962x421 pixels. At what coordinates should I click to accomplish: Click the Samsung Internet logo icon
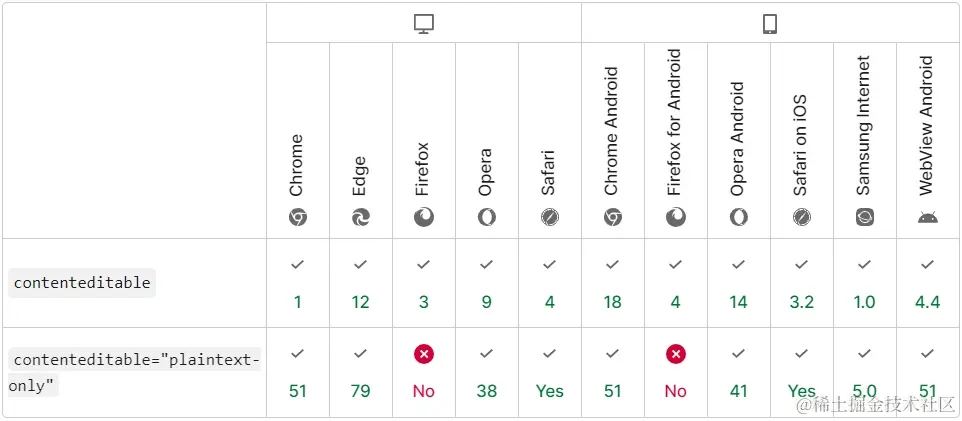click(x=865, y=217)
